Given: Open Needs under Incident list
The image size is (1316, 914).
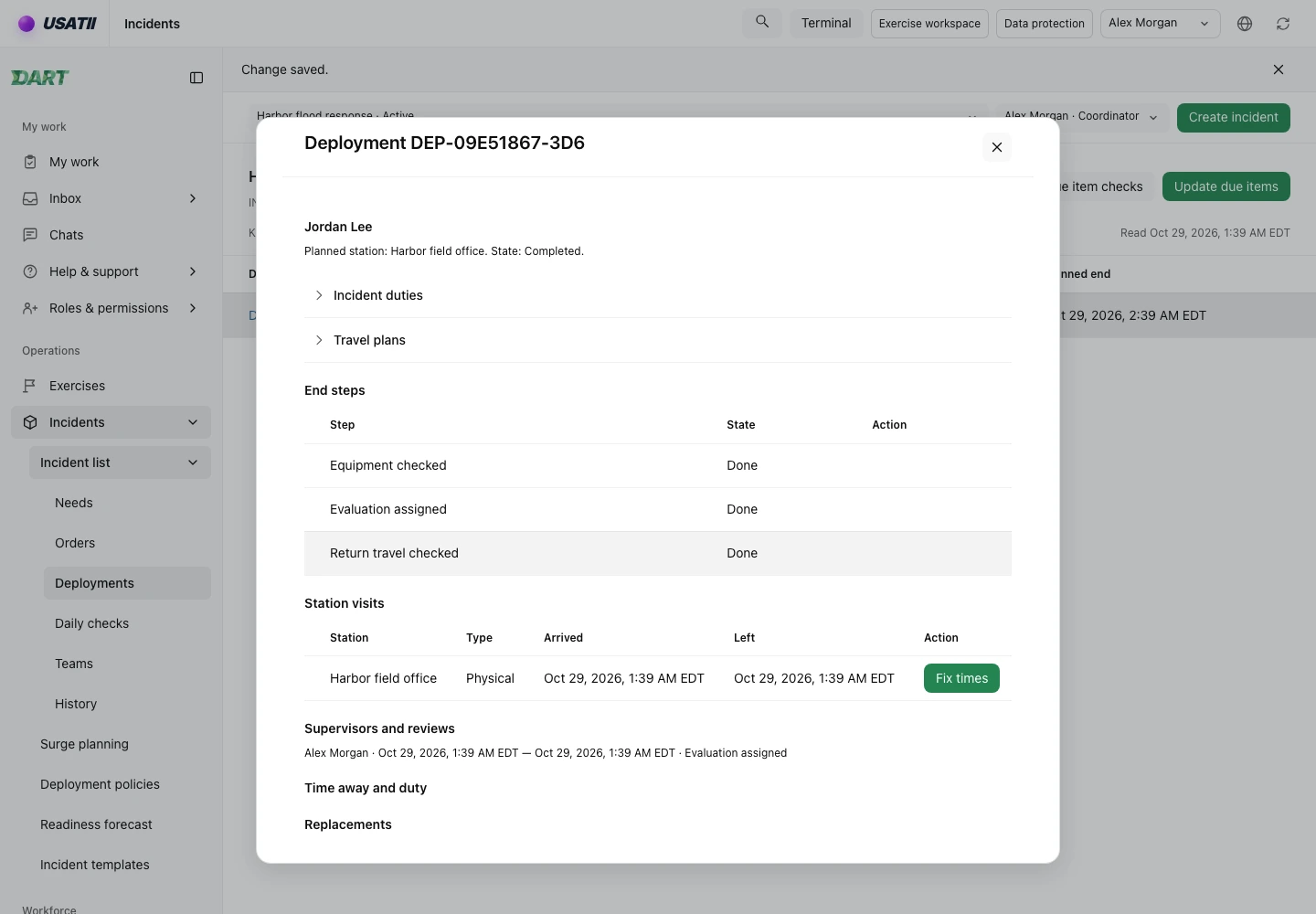Looking at the screenshot, I should [x=127, y=503].
